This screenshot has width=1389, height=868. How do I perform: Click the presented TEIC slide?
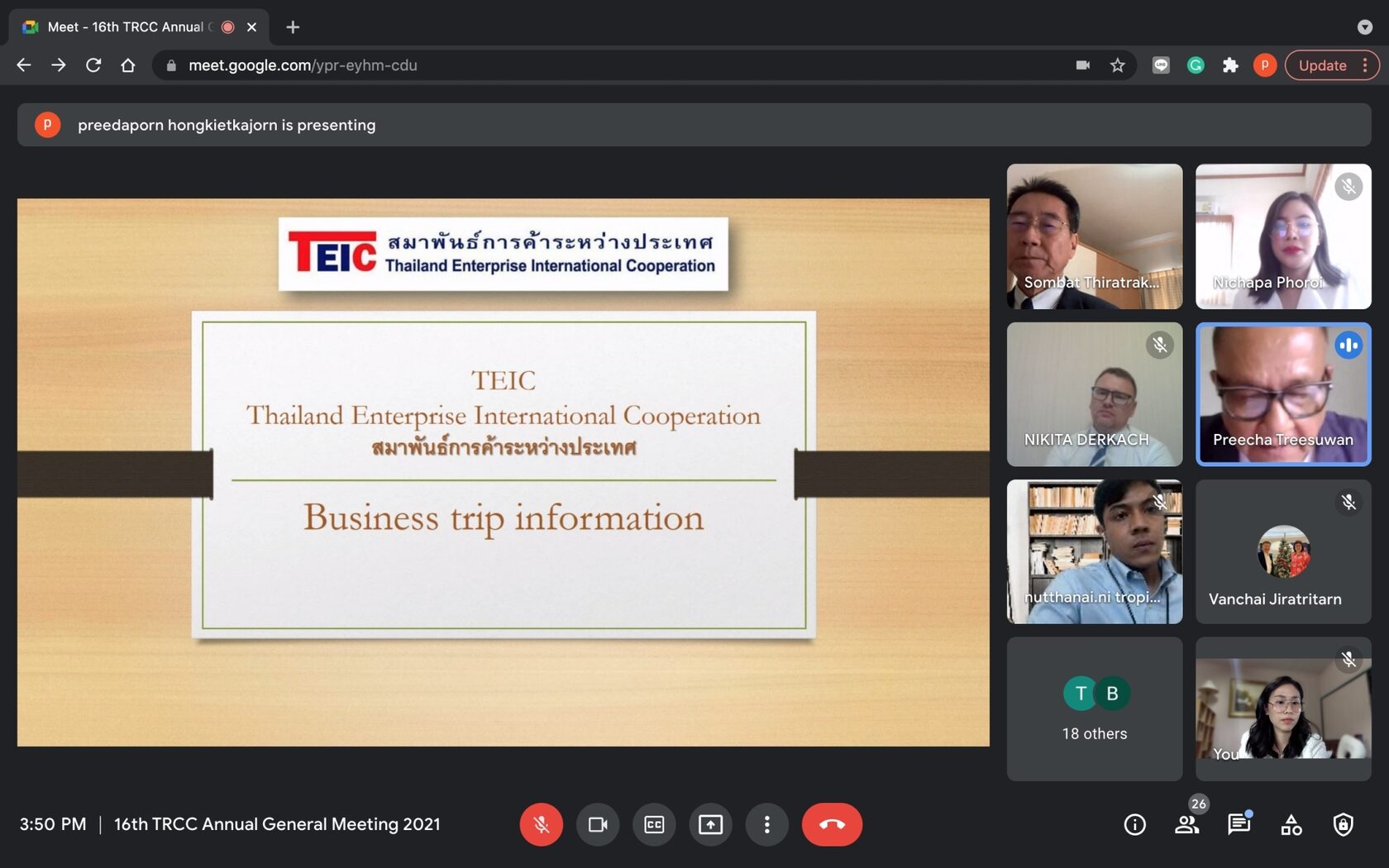pyautogui.click(x=504, y=472)
